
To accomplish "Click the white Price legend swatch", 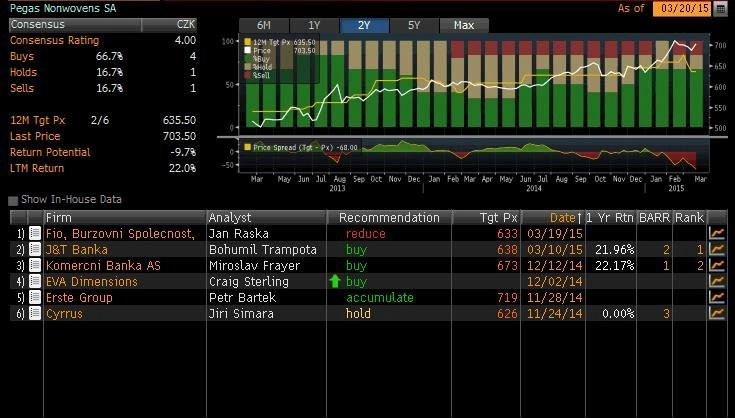I will (x=248, y=51).
